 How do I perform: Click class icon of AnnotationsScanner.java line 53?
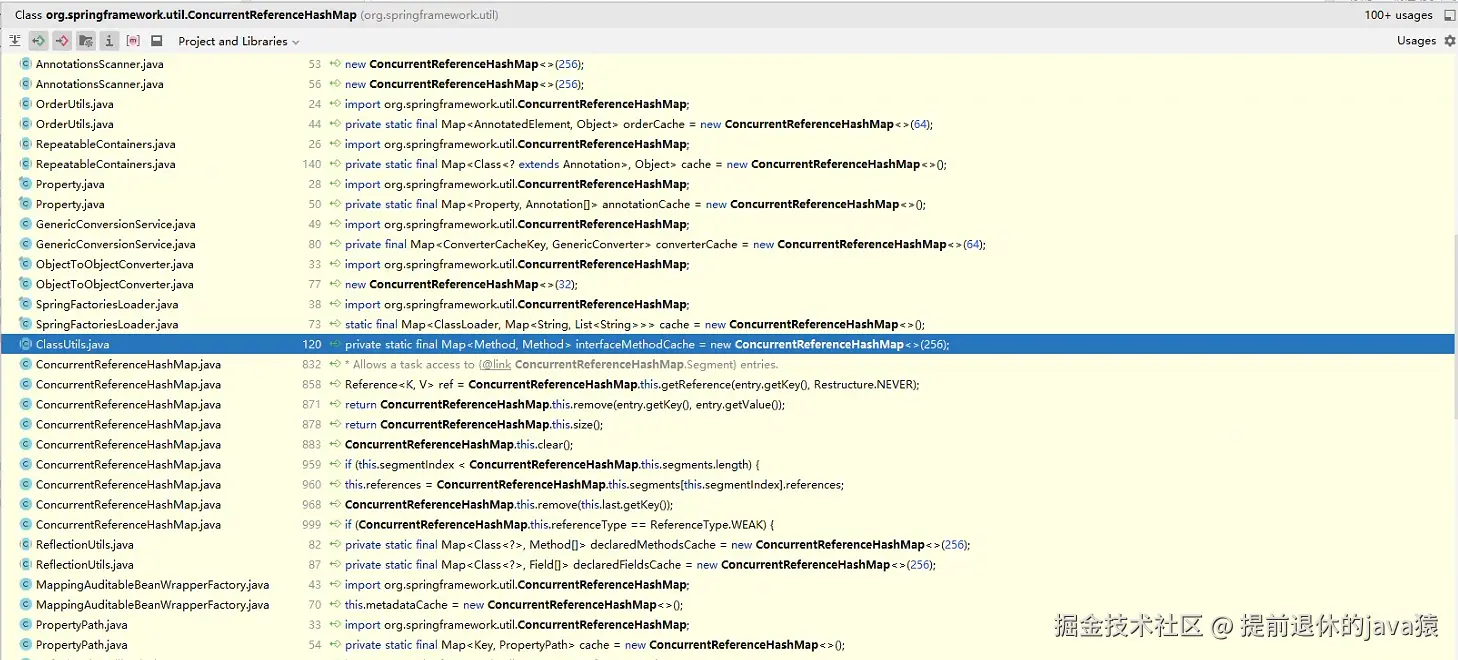tap(26, 64)
